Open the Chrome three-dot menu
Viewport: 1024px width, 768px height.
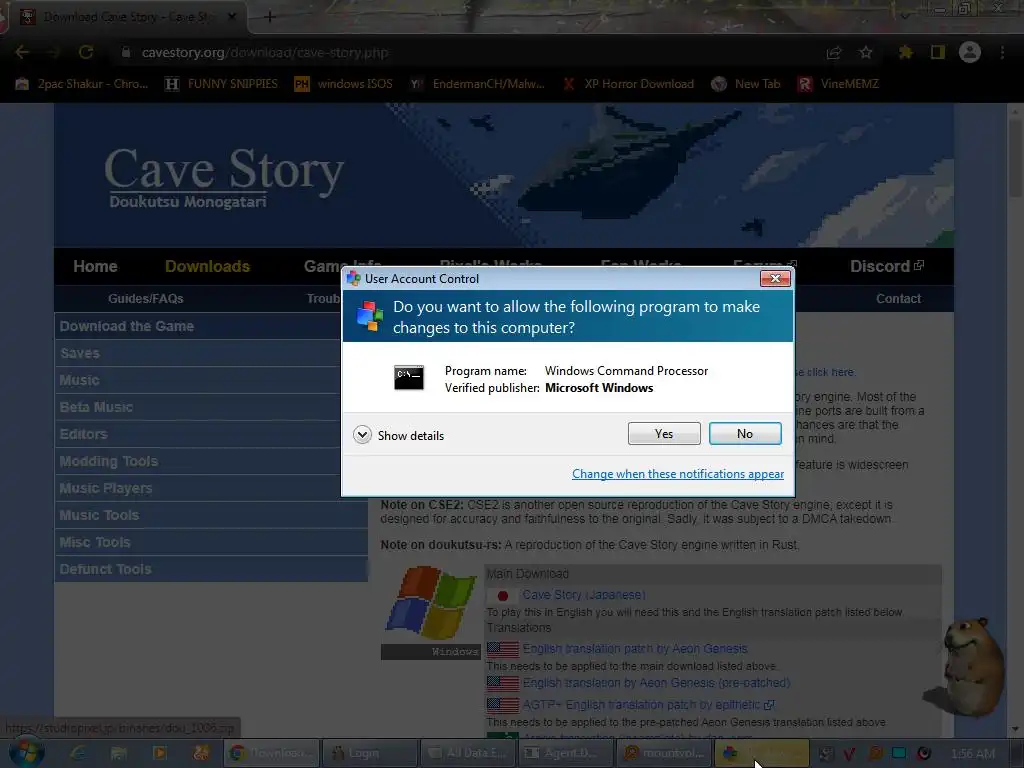1002,52
